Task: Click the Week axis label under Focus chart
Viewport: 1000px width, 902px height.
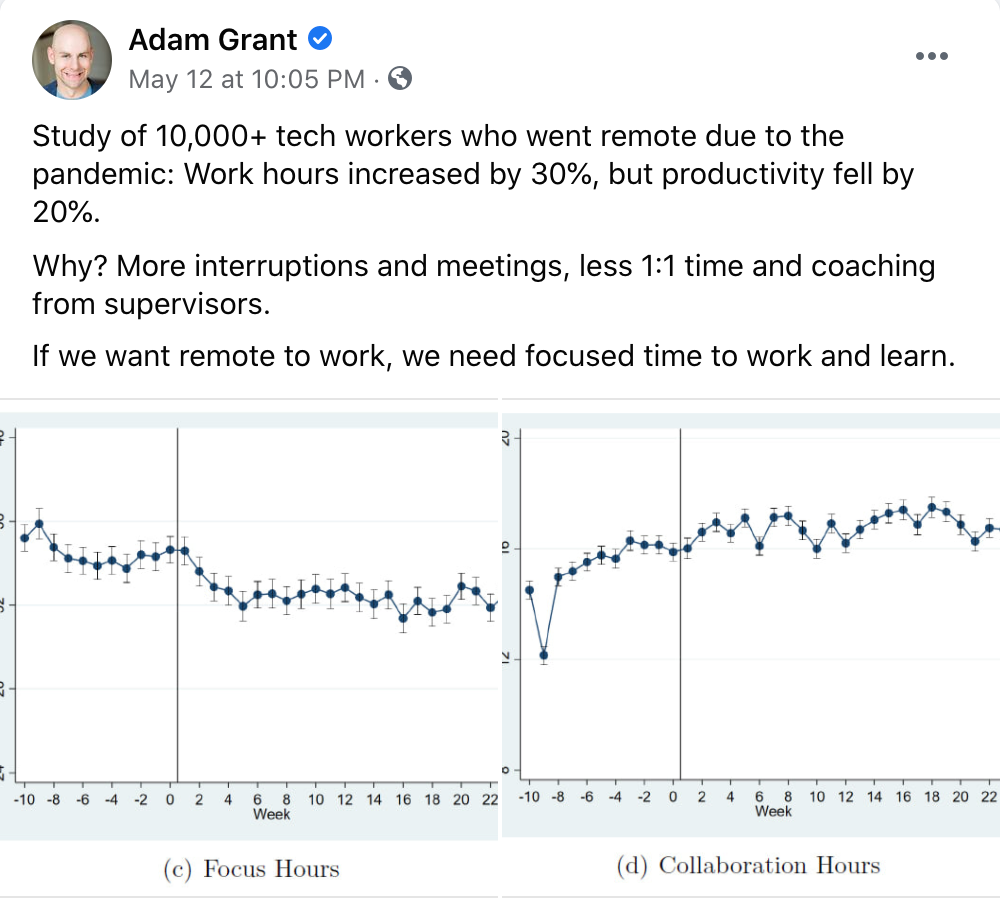Action: point(271,815)
